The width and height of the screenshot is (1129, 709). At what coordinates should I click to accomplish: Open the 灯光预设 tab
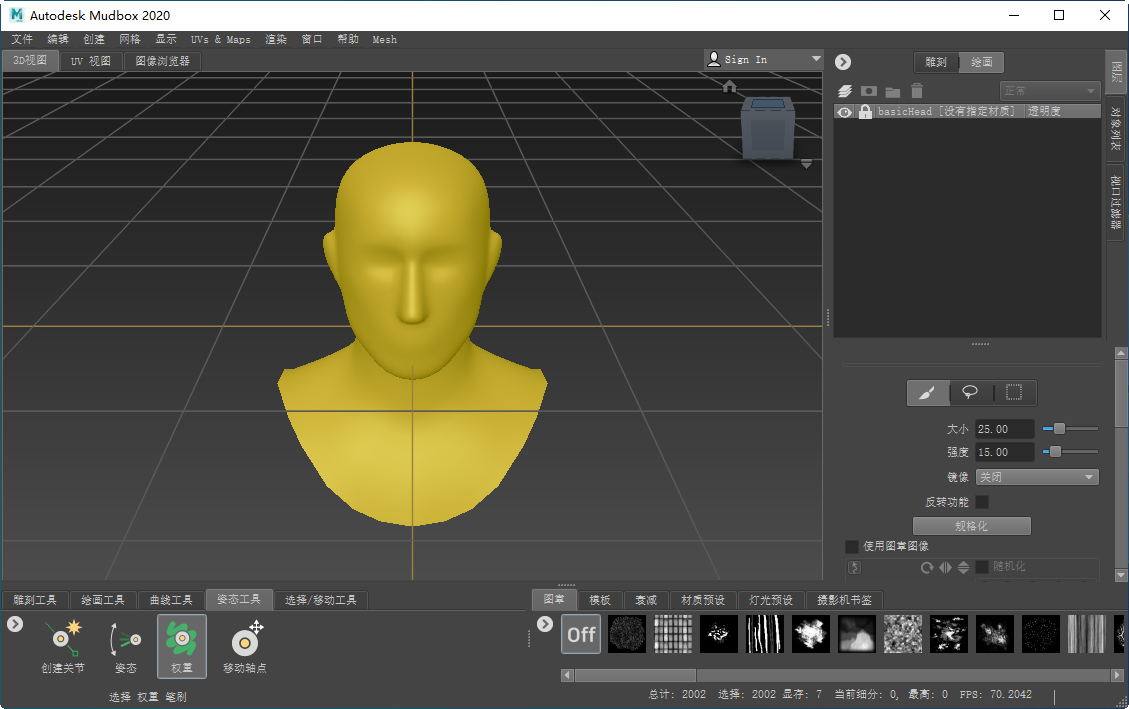coord(771,600)
